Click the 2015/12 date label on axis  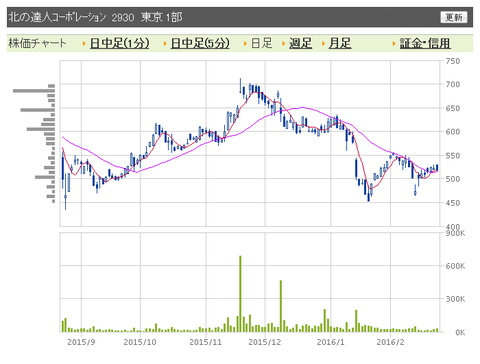265,342
